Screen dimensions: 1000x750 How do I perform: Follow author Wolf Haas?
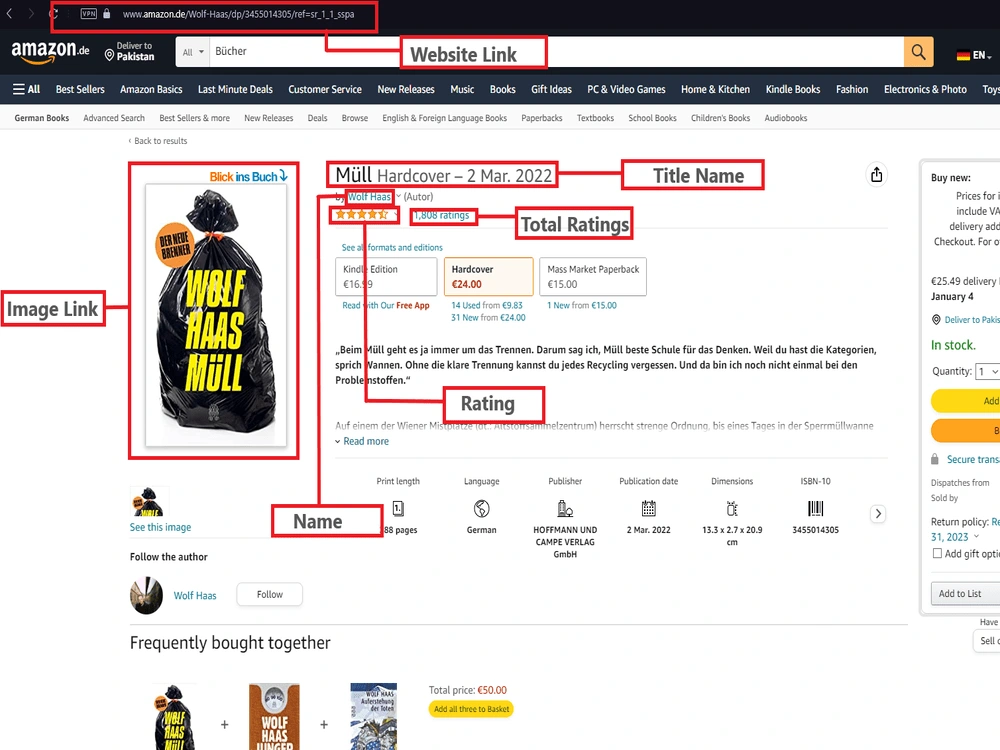click(x=269, y=594)
